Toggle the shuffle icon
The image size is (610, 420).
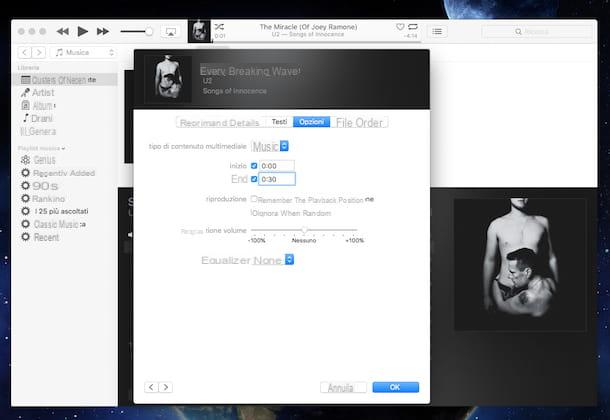(219, 27)
